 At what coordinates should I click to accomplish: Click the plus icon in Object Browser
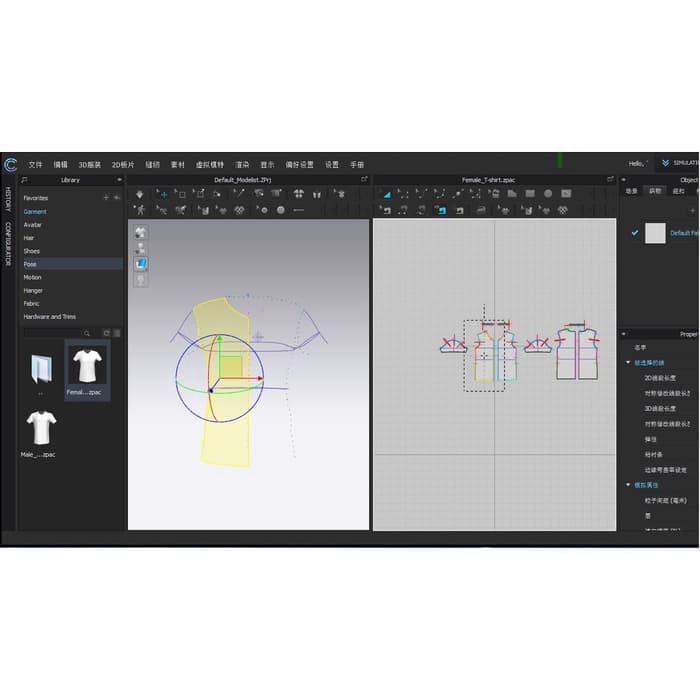click(693, 210)
